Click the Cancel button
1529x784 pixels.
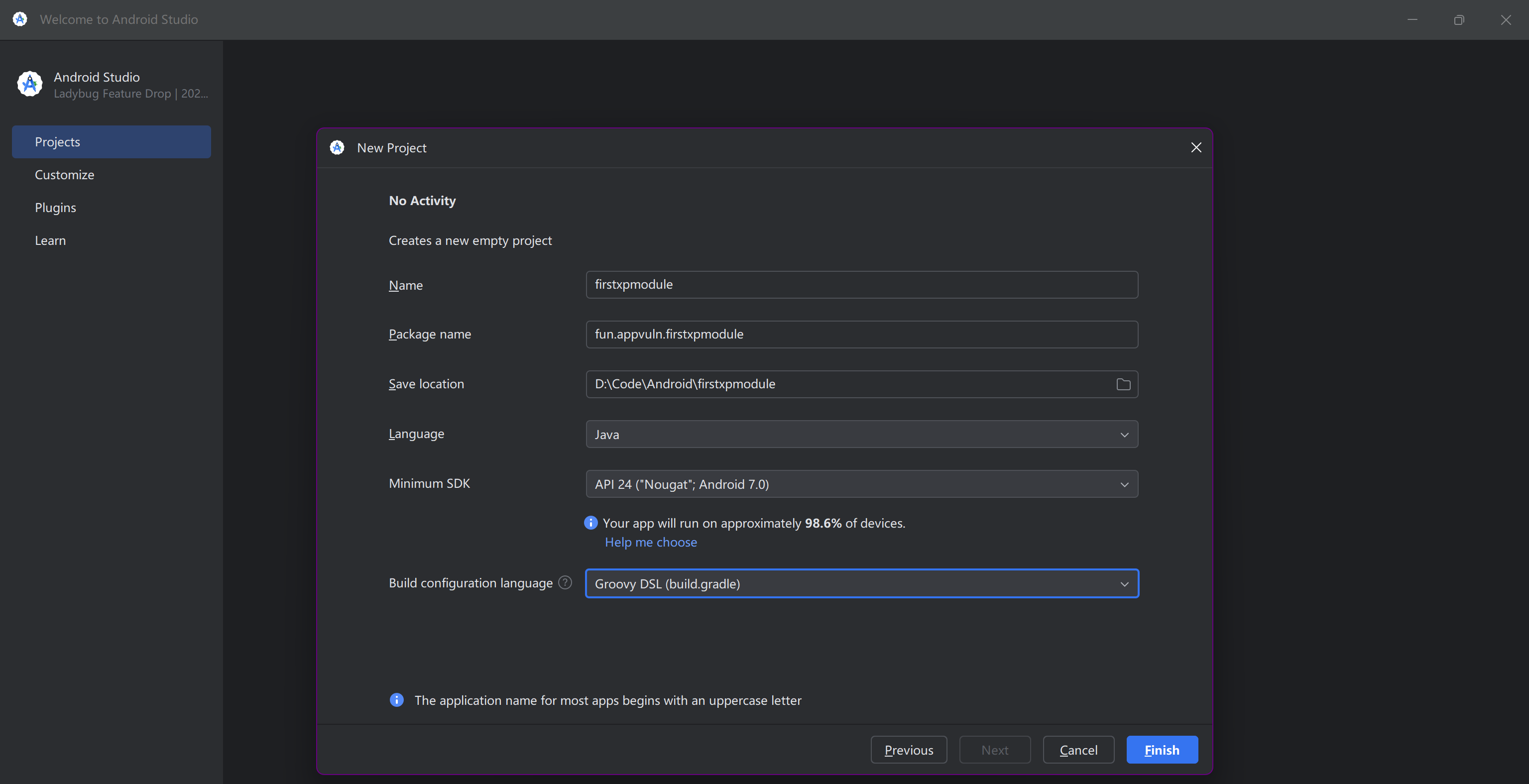coord(1078,750)
